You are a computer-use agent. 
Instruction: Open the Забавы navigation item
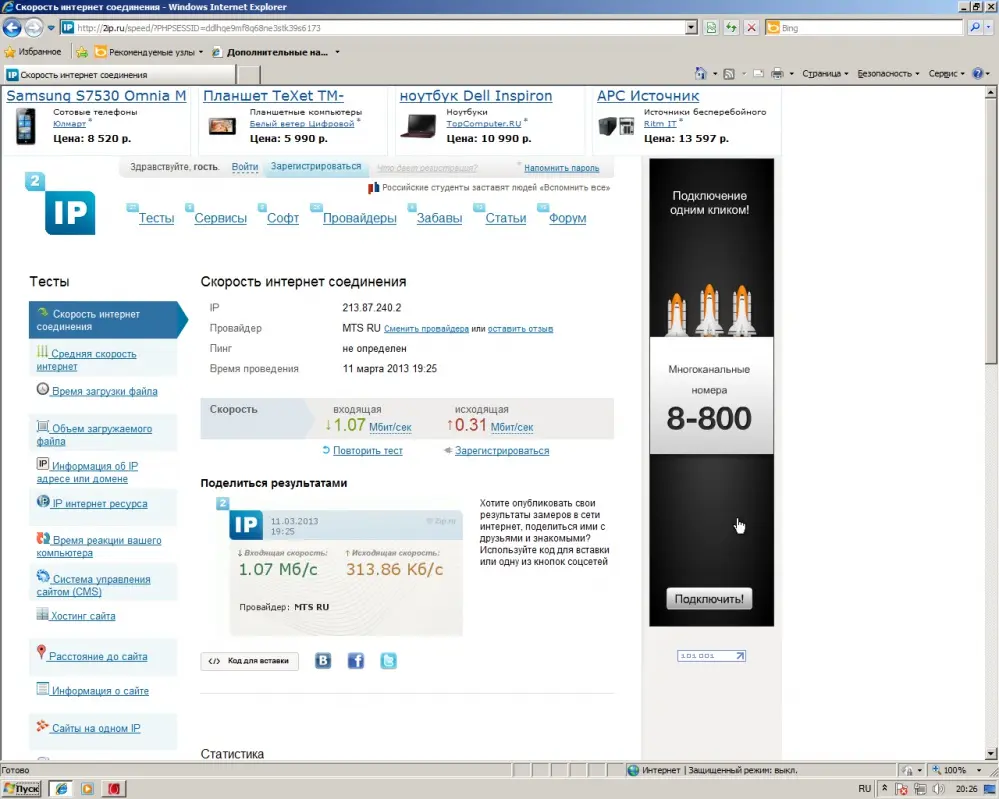[x=439, y=218]
